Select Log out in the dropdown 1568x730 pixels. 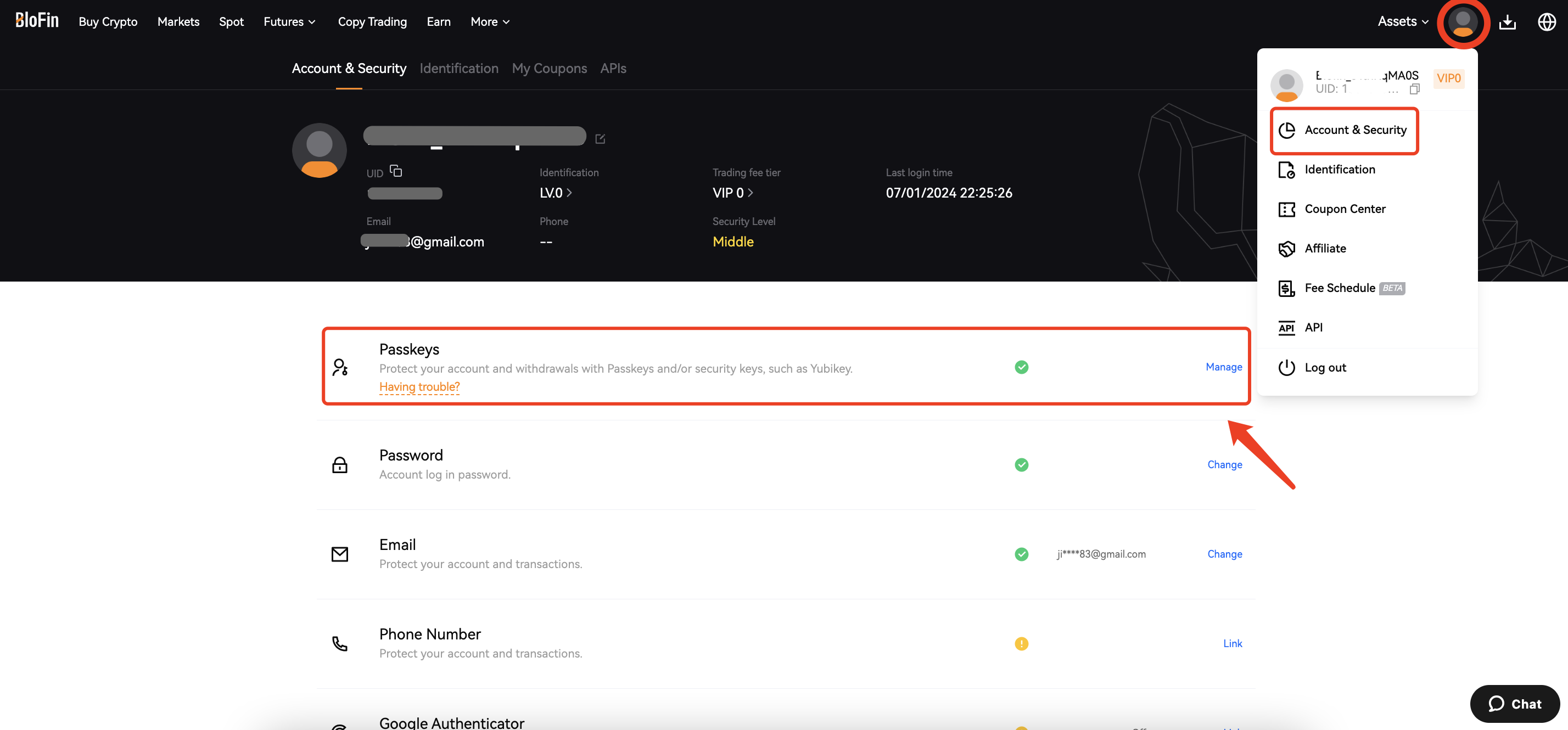tap(1312, 368)
